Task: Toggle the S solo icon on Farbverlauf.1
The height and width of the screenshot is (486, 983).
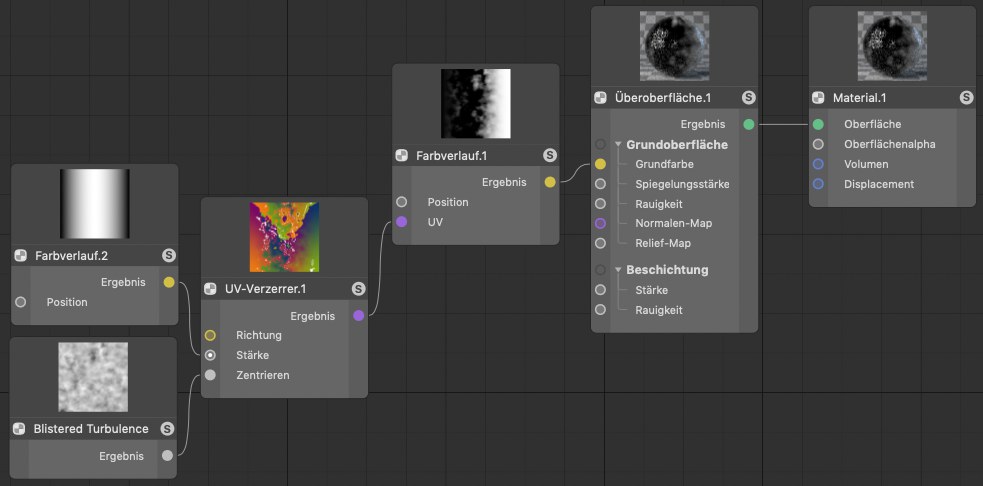Action: [550, 156]
